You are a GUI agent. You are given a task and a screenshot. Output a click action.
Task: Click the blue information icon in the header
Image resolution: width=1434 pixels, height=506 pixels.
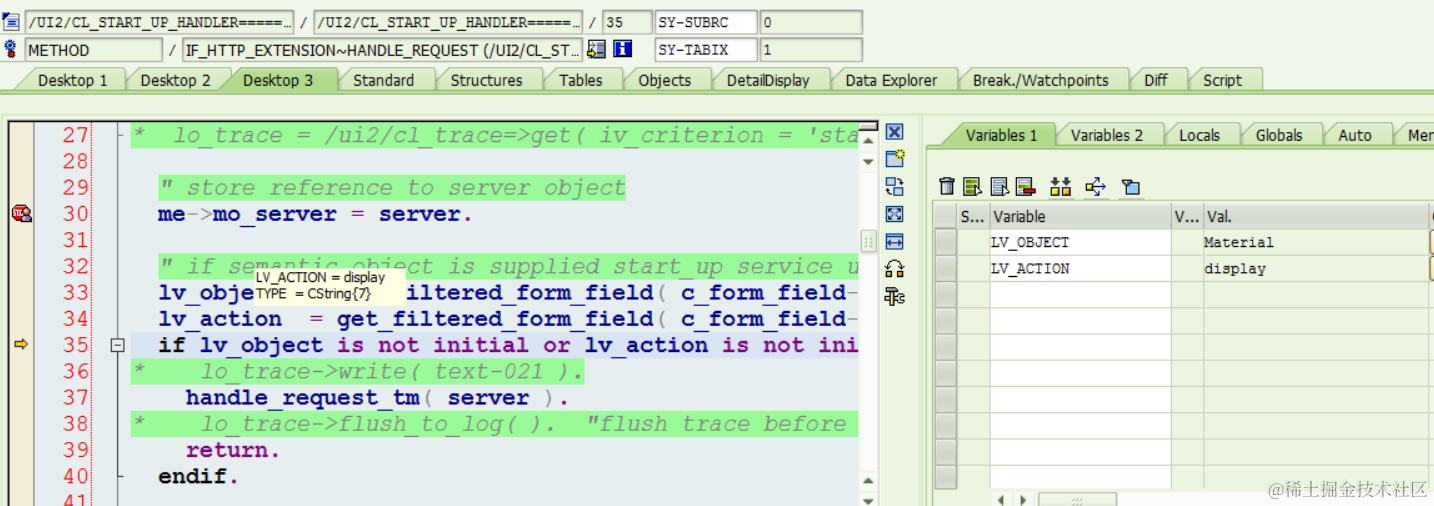pyautogui.click(x=622, y=49)
